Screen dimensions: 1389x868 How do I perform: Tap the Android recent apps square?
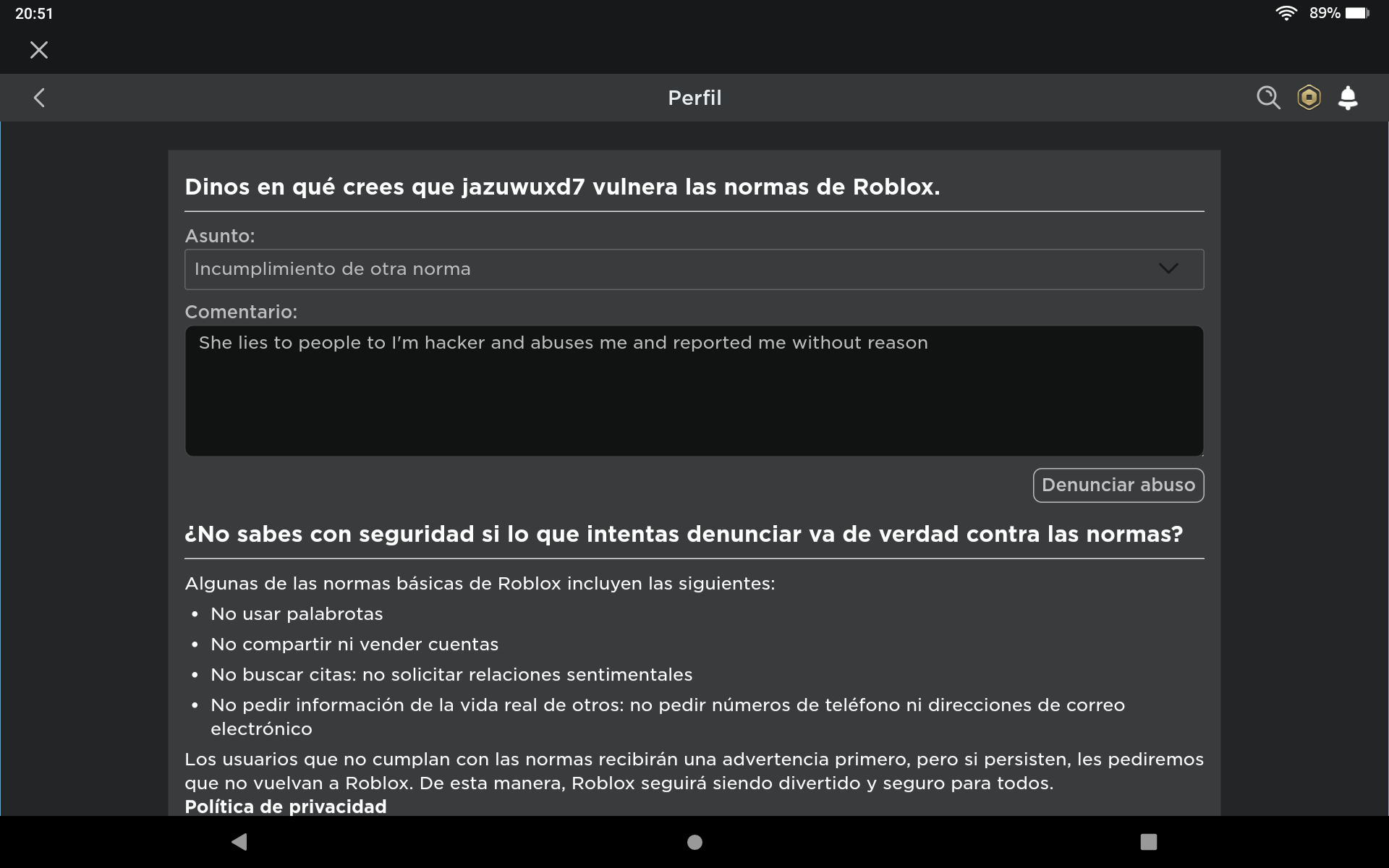(x=1149, y=842)
